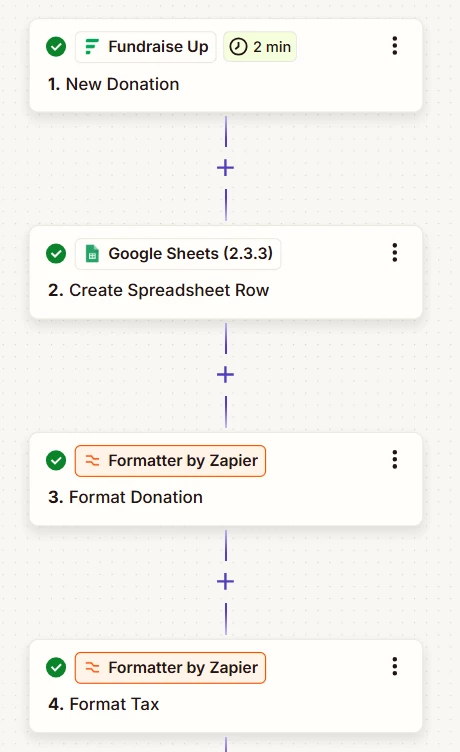Add step between New Donation and Google Sheets
Image resolution: width=460 pixels, height=752 pixels.
[x=225, y=168]
